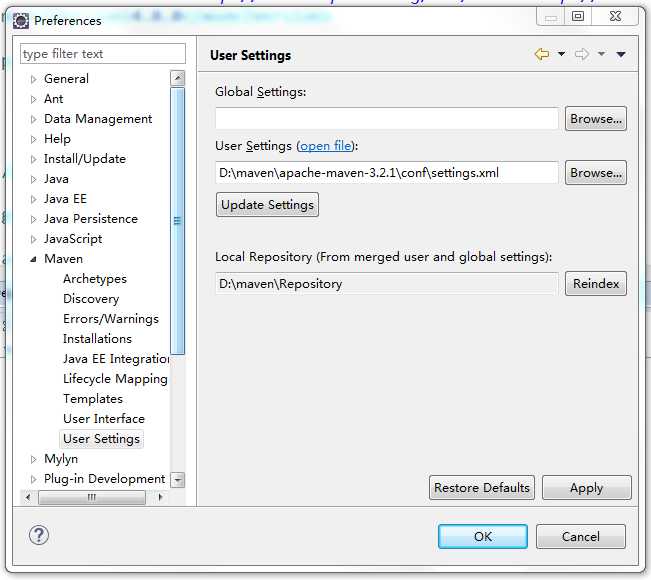Expand the Java tree node
This screenshot has height=580, width=651.
pyautogui.click(x=34, y=179)
